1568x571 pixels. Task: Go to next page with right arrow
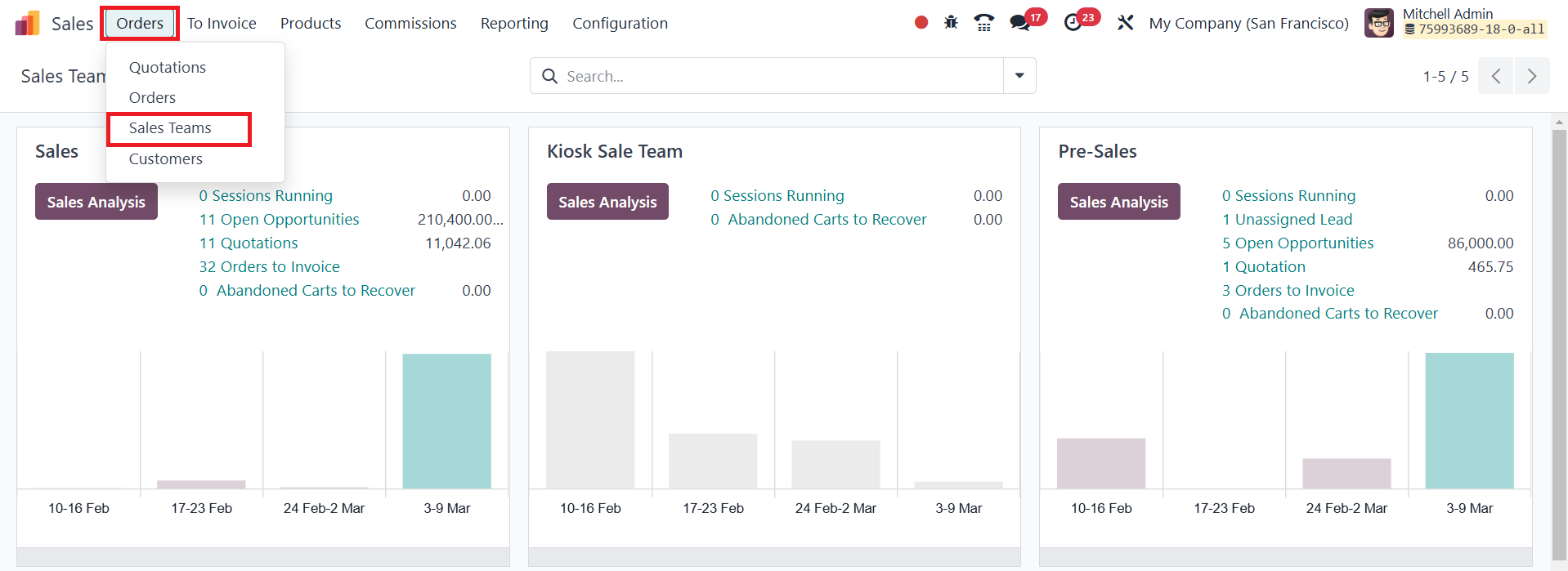[1532, 76]
